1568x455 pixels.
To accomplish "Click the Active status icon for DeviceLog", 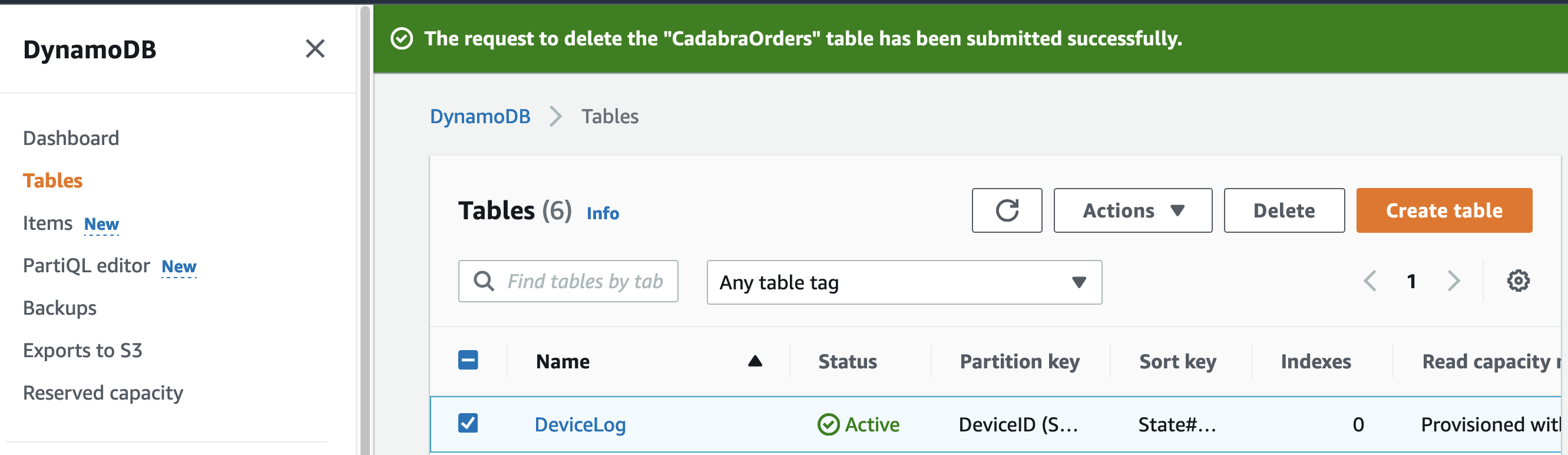I will point(828,424).
